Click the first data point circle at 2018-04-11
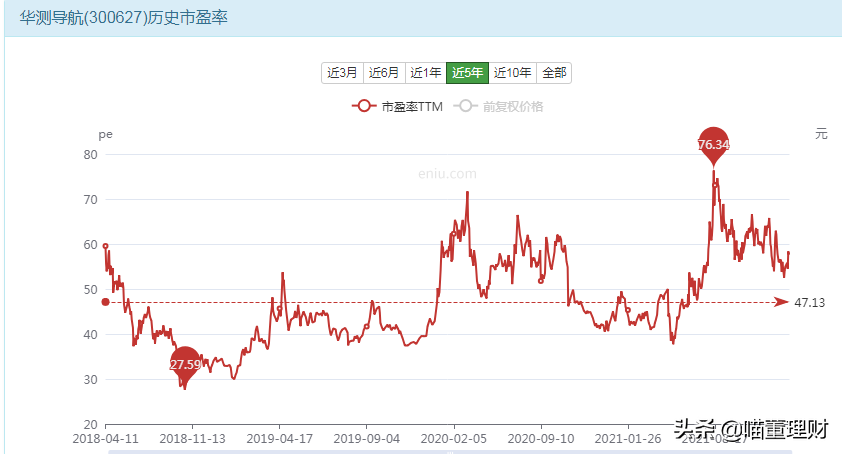The width and height of the screenshot is (842, 454). pyautogui.click(x=105, y=246)
